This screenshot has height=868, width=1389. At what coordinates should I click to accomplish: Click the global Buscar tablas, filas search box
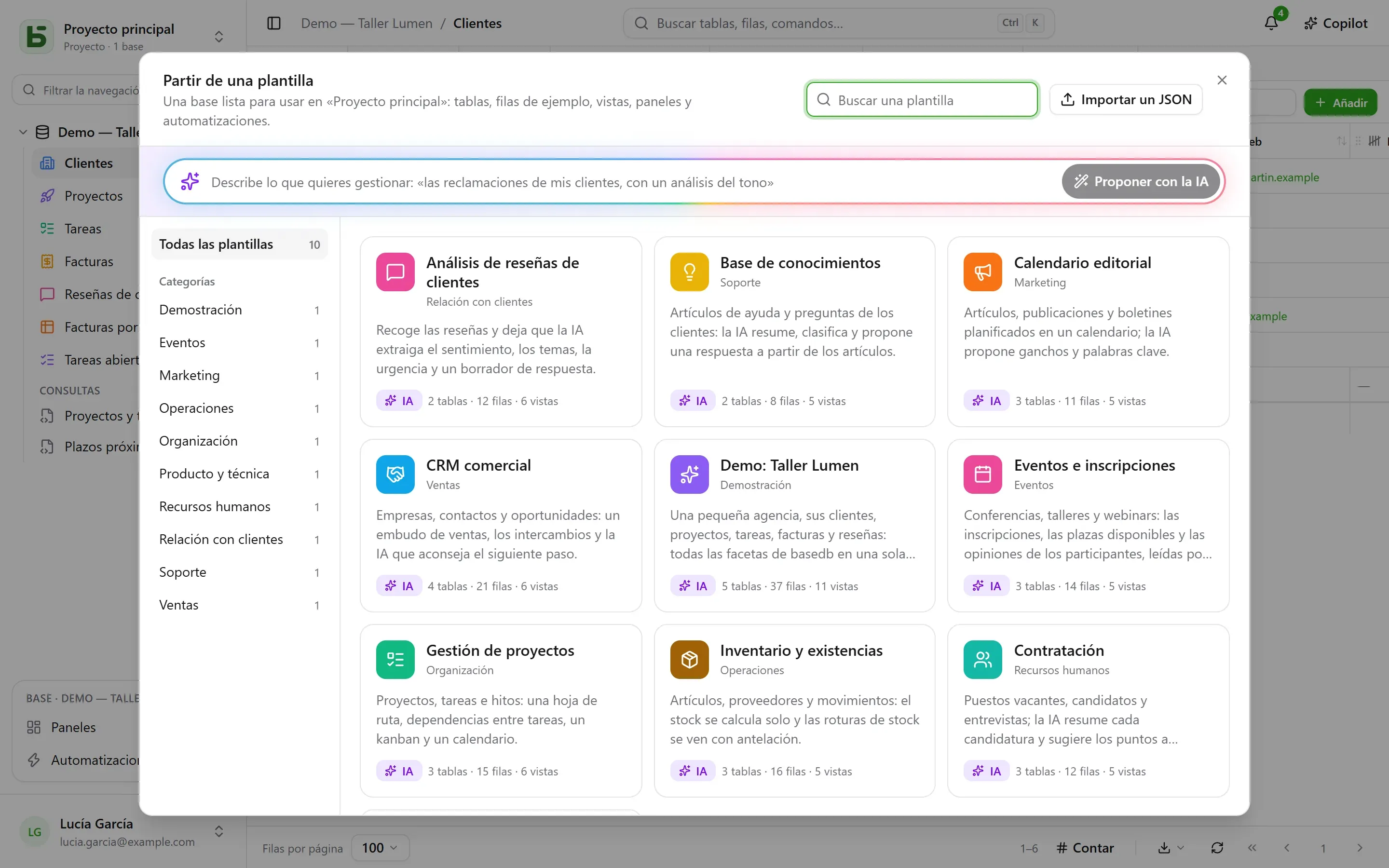point(839,23)
